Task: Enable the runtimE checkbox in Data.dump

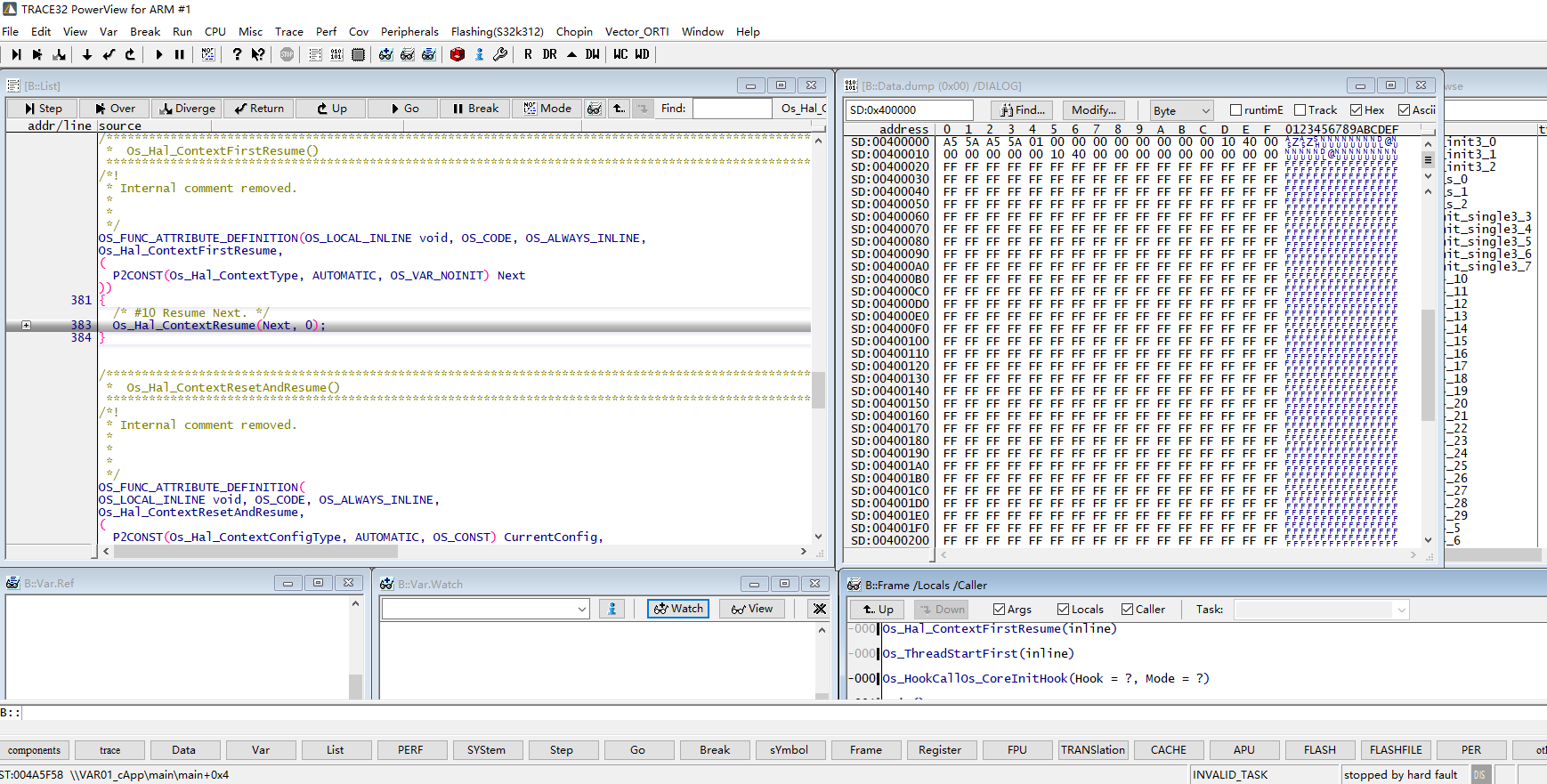Action: 1235,110
